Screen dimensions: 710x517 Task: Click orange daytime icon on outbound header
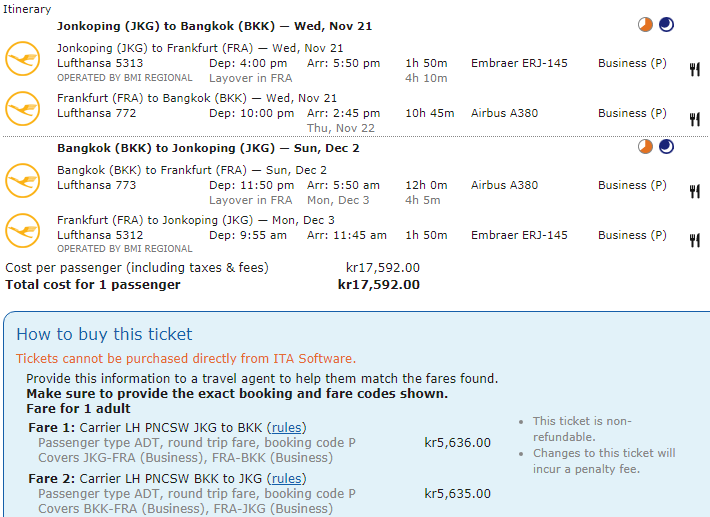646,25
